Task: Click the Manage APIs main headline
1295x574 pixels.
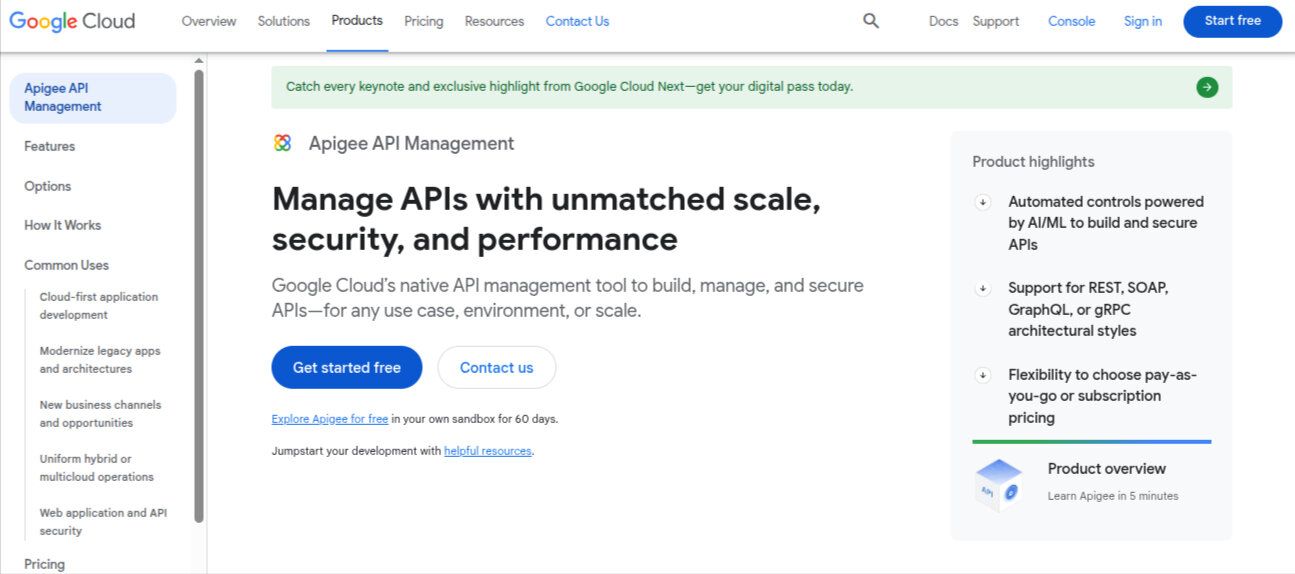Action: click(x=547, y=219)
